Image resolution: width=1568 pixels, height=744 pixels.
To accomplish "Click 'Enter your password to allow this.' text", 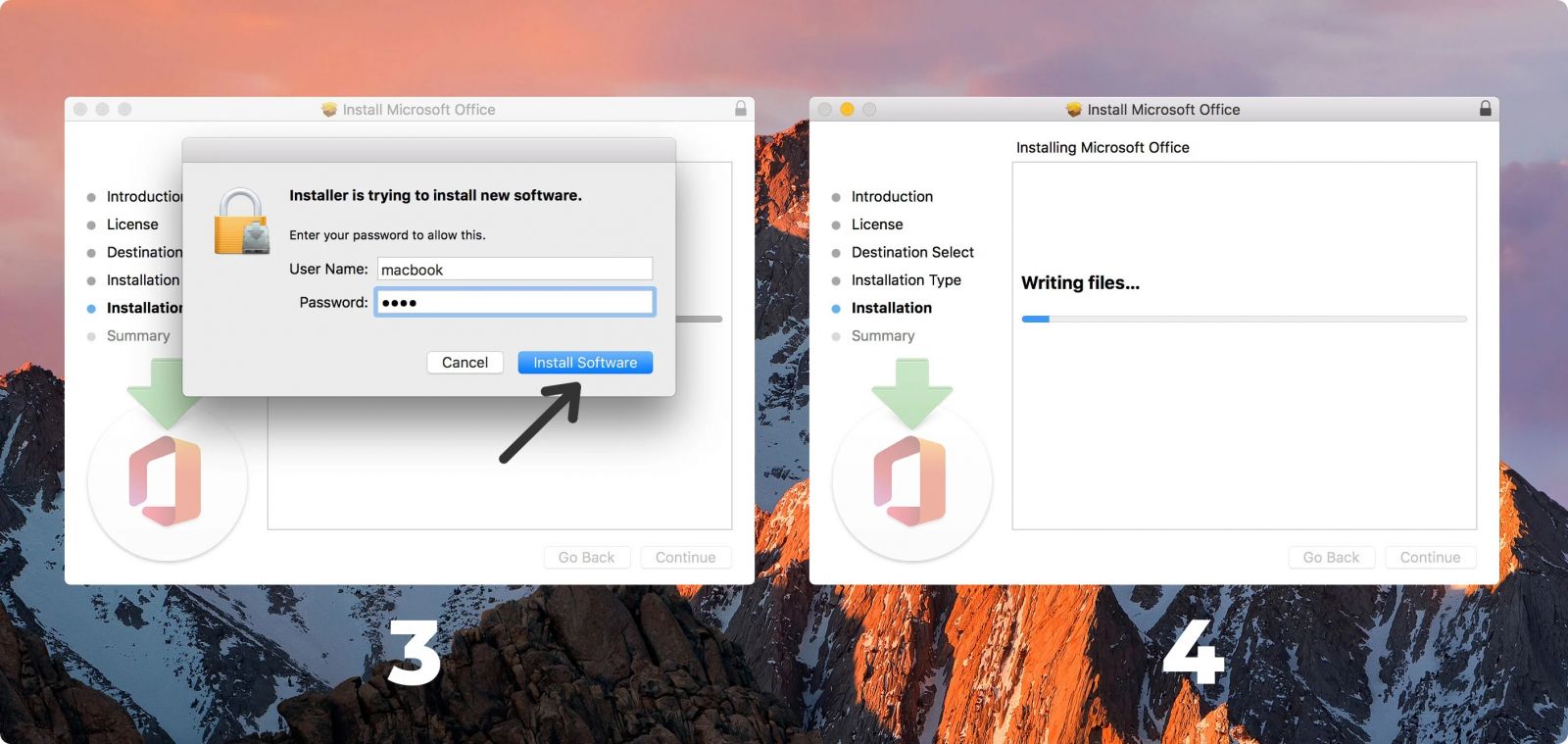I will point(387,235).
